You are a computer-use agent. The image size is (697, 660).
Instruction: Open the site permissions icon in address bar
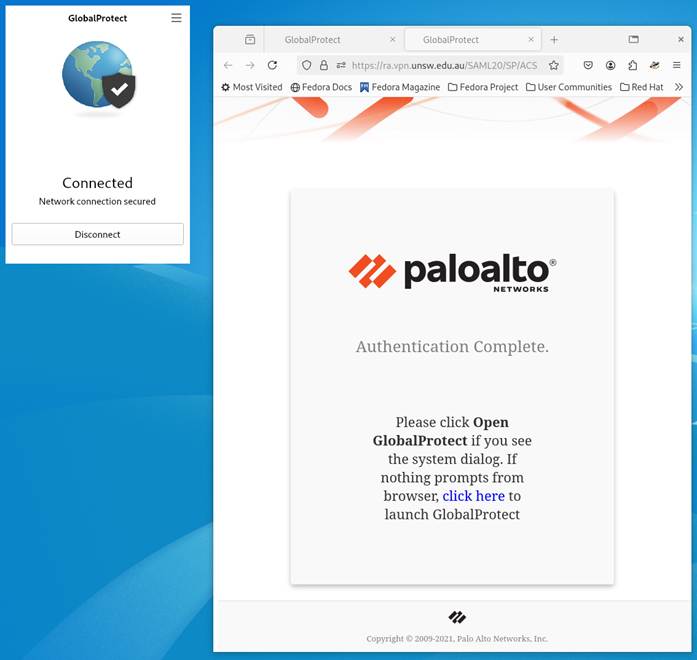pyautogui.click(x=341, y=65)
